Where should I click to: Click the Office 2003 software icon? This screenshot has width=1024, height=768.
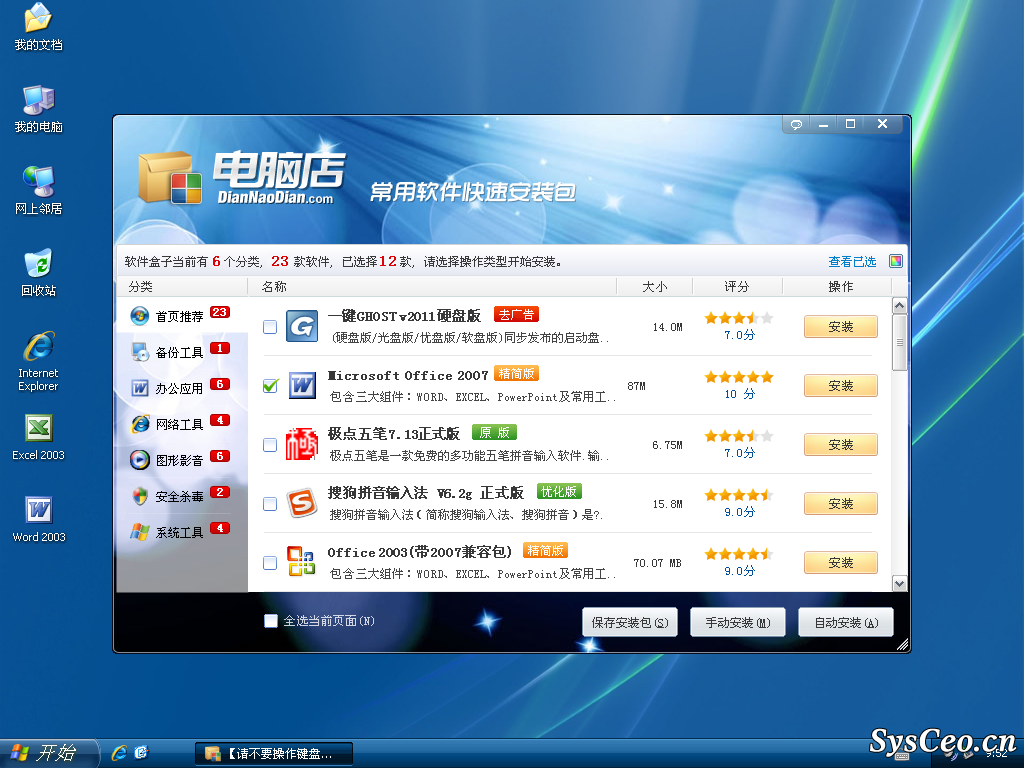point(302,562)
